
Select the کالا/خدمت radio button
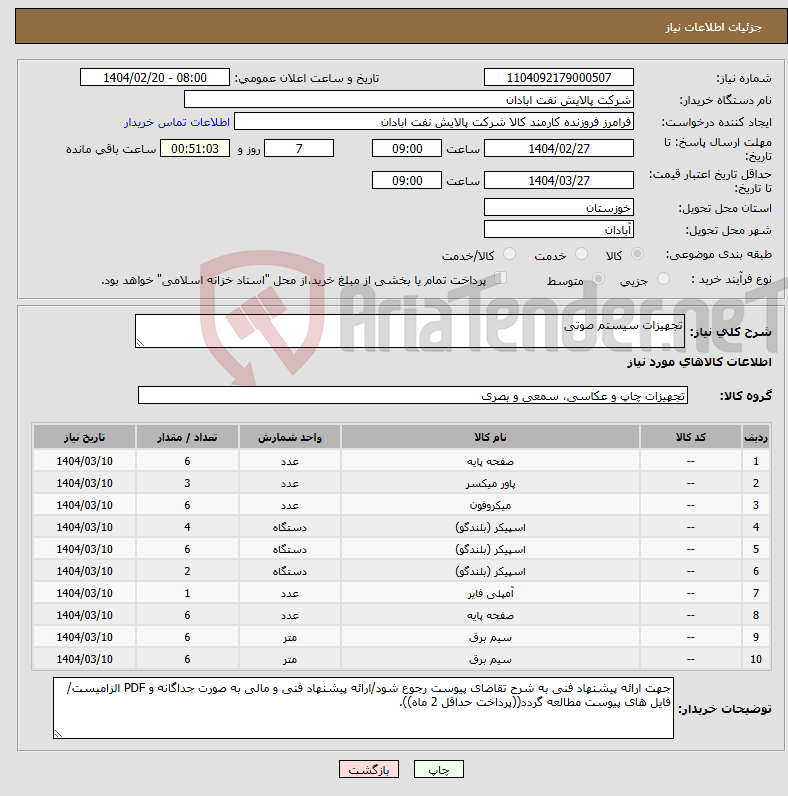tap(509, 254)
